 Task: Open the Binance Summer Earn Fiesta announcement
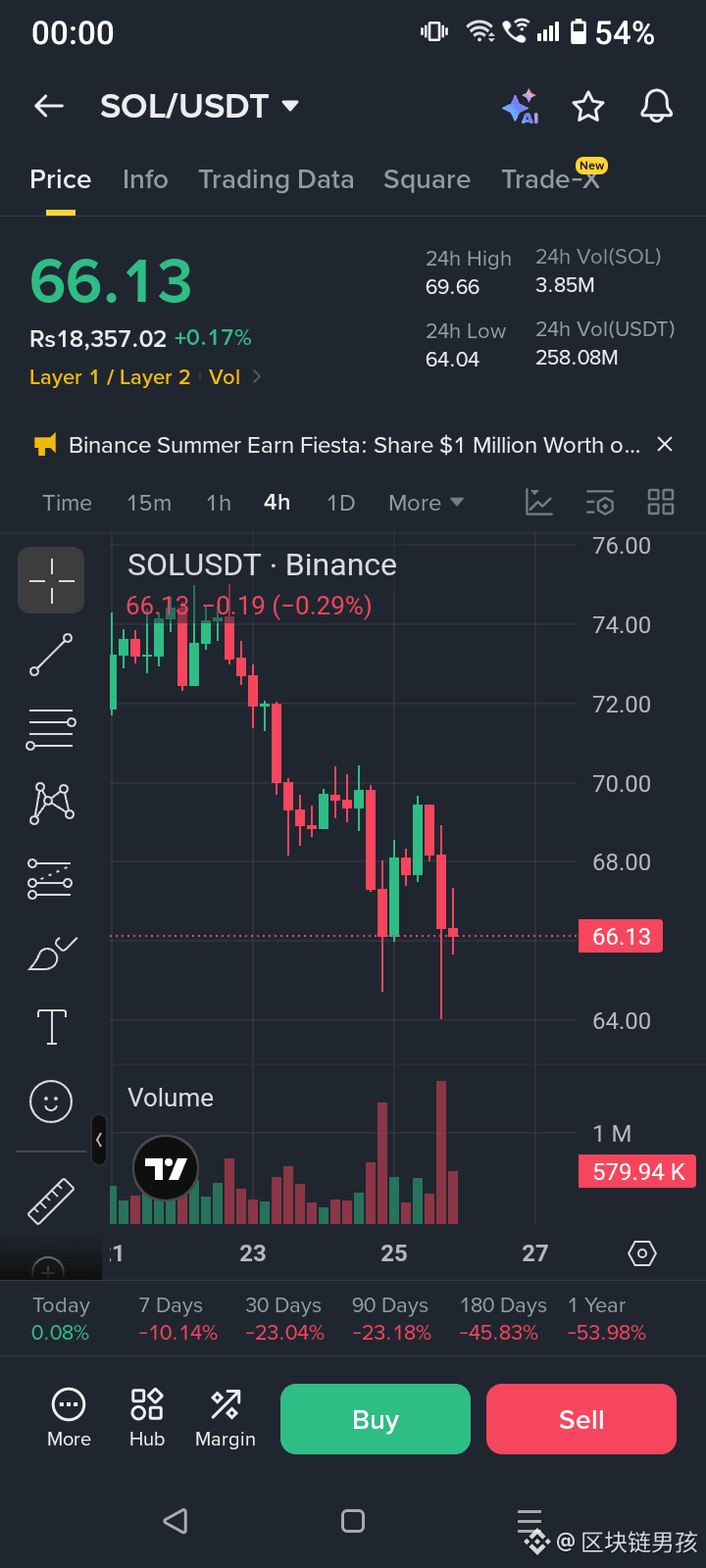click(354, 445)
